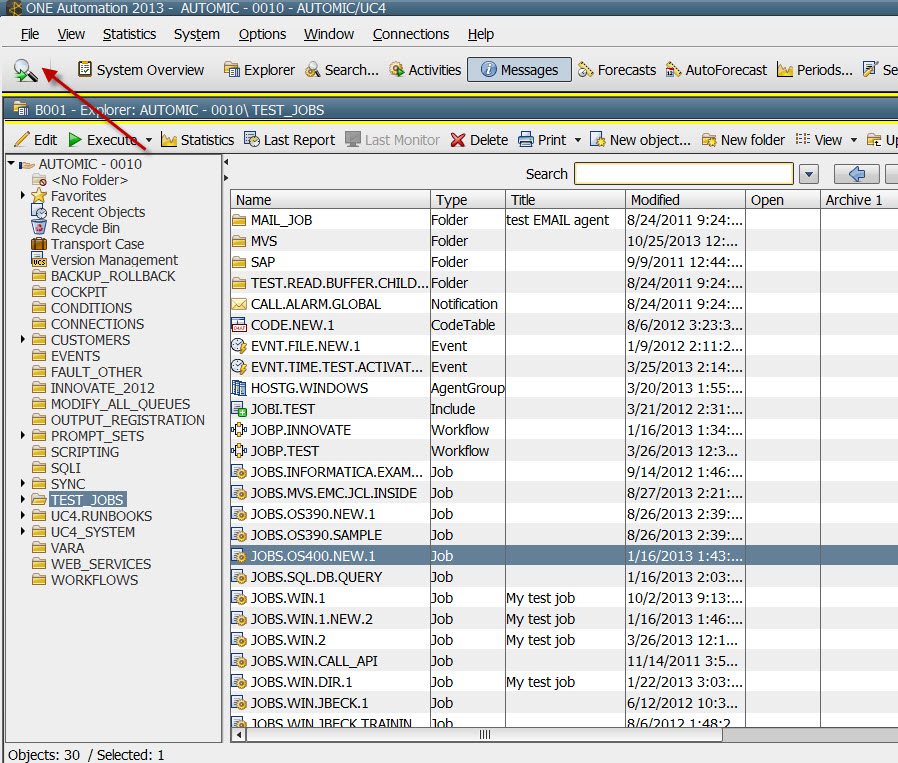Open the Connections menu

pos(411,34)
